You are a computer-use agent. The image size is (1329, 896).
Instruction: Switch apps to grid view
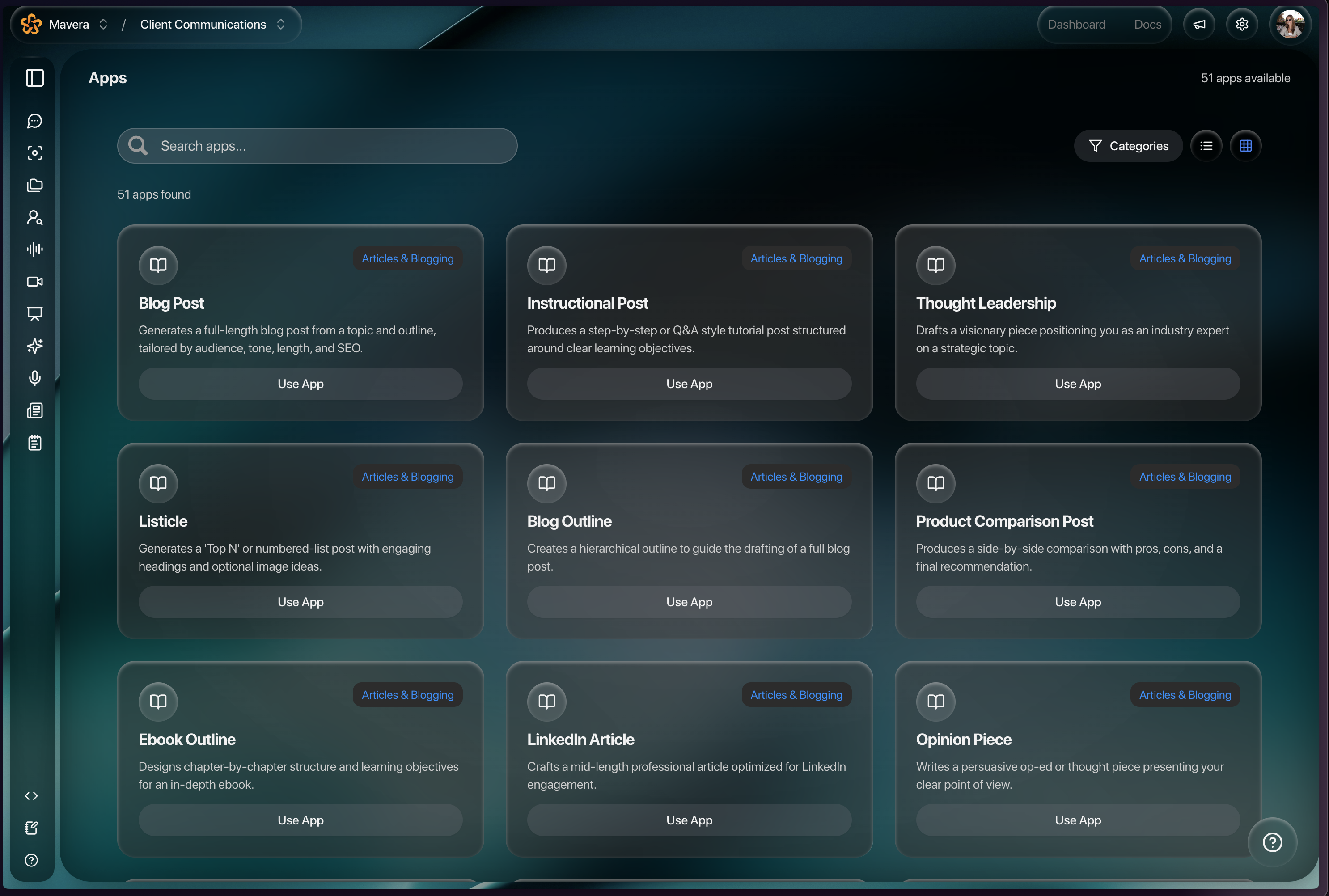pos(1245,145)
